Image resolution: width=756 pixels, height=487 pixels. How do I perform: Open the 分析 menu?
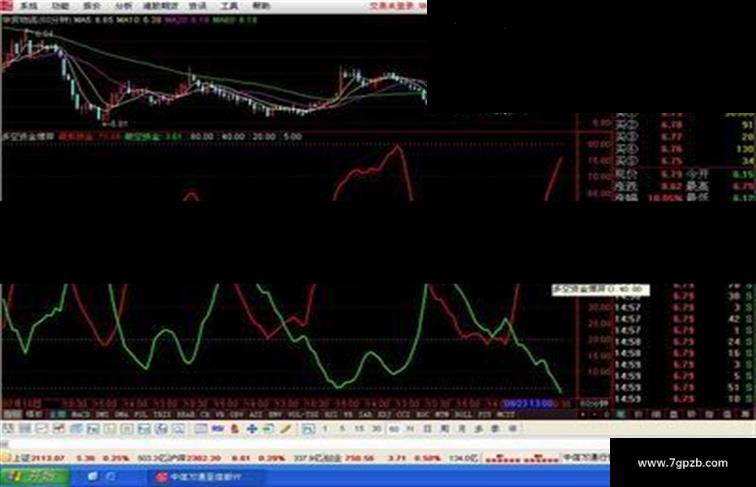point(123,6)
